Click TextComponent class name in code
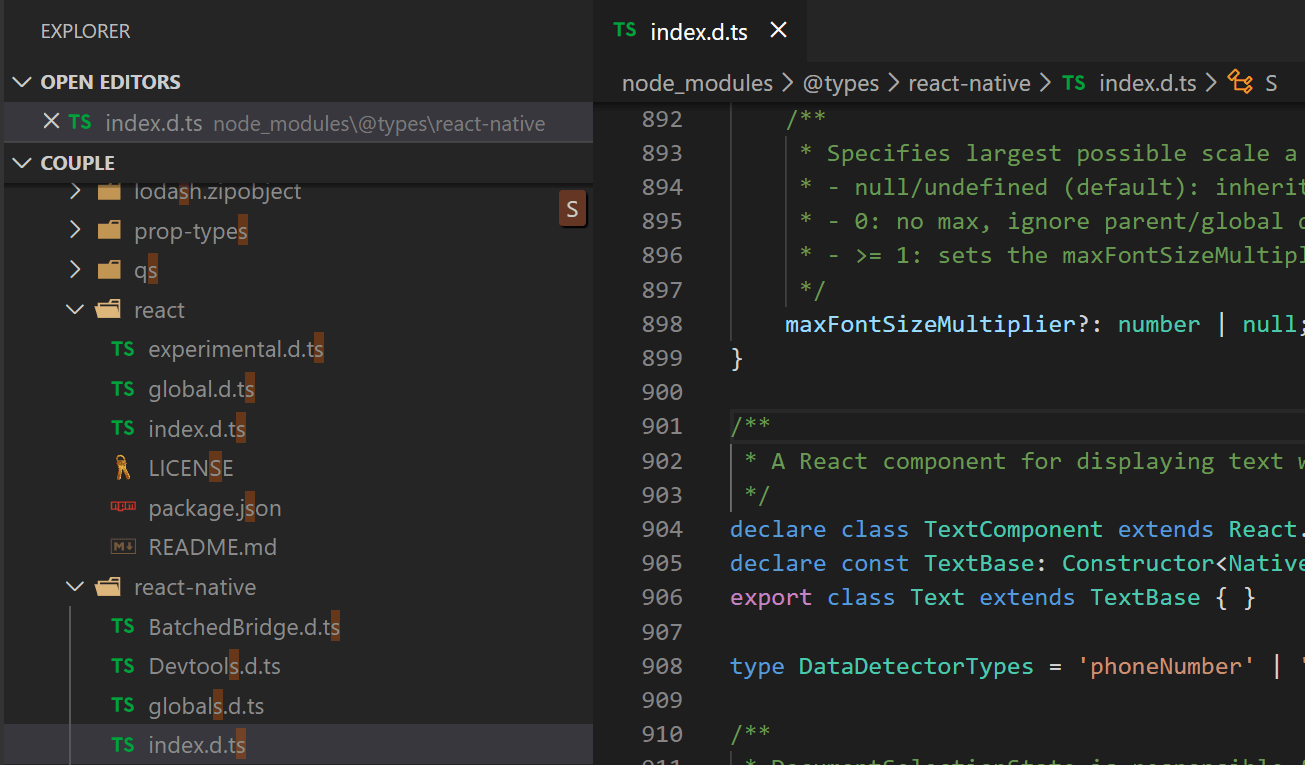 [x=1013, y=529]
